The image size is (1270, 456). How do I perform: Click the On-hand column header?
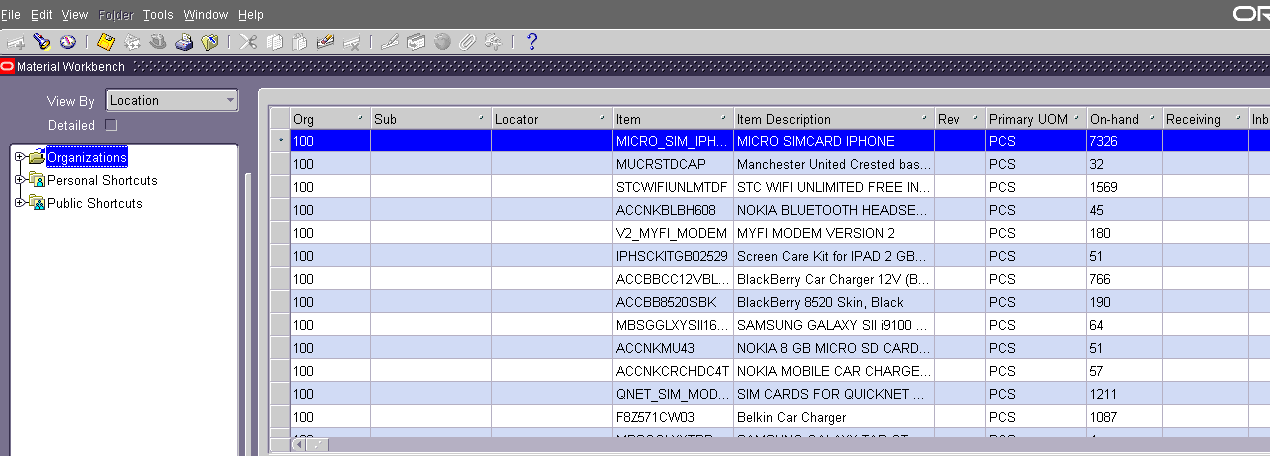(1123, 119)
